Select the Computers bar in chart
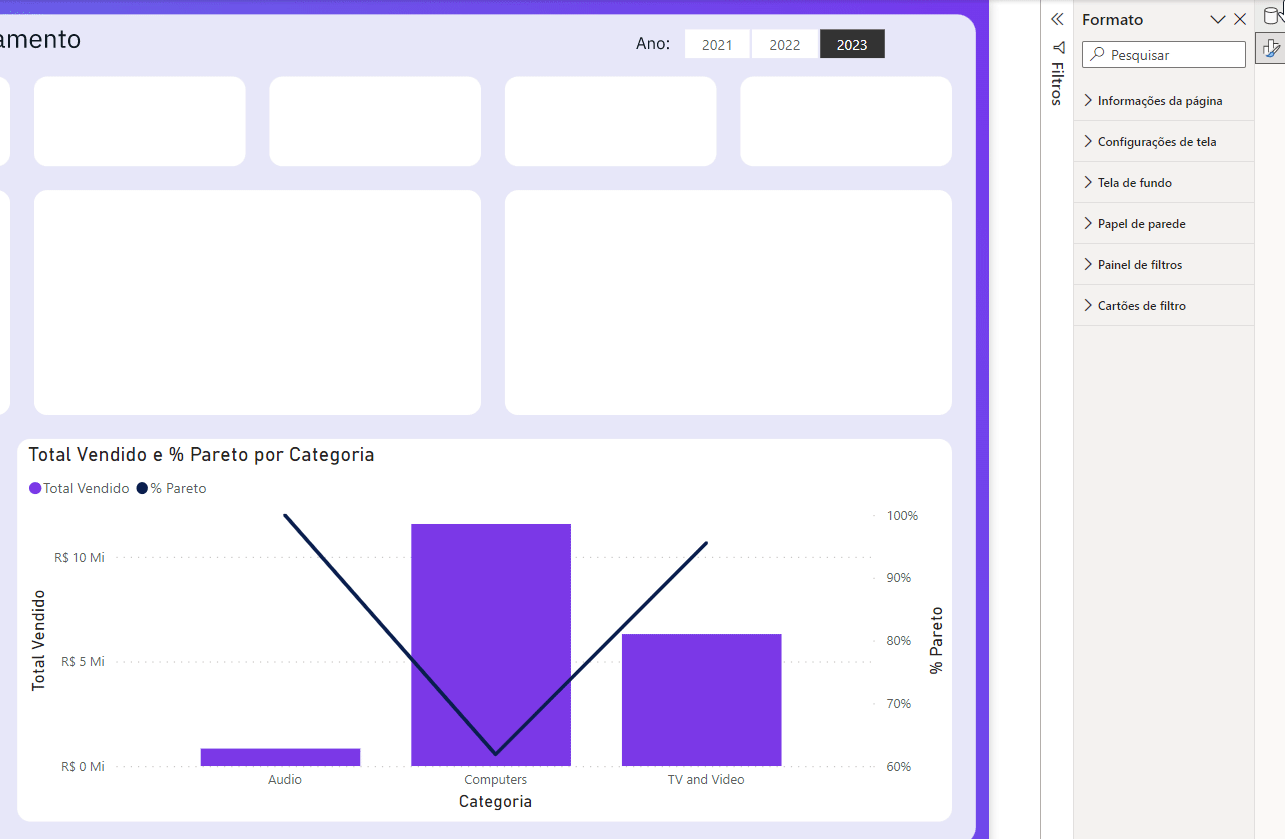 [491, 645]
